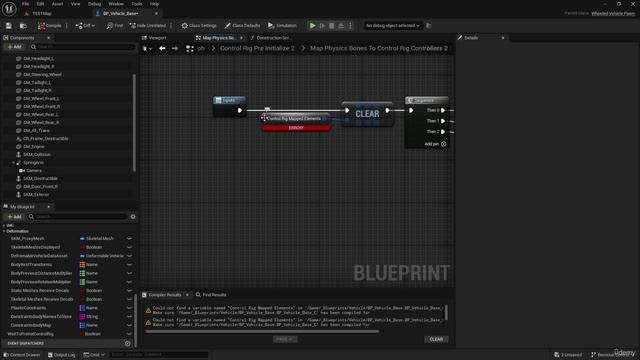Screen dimensions: 640x360
Task: Open the Asset menu
Action: click(57, 4)
